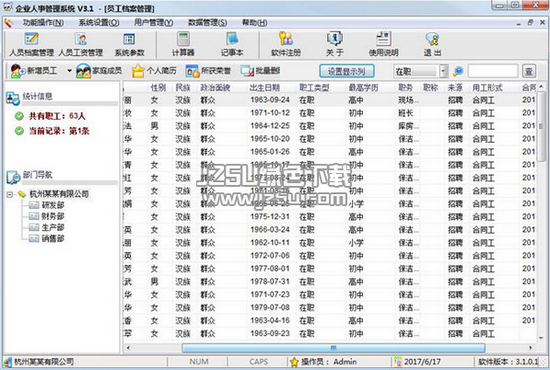Click the magnifier search icon
Screen dimensions: 550x370
[458, 71]
